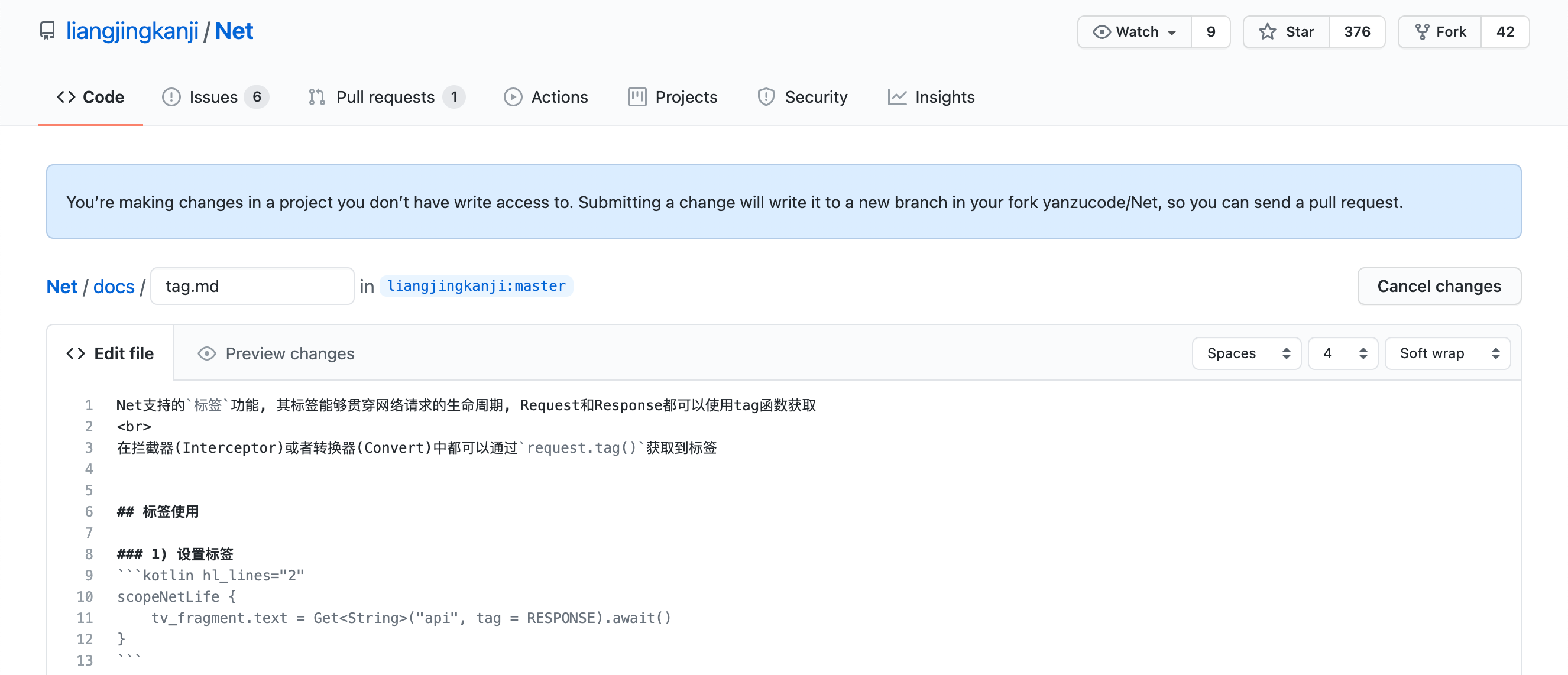
Task: Open the indent size 4 dropdown
Action: click(x=1342, y=353)
